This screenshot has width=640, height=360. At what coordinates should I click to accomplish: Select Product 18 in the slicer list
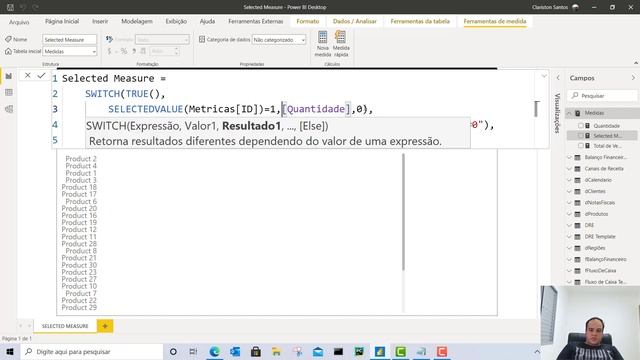click(x=79, y=187)
